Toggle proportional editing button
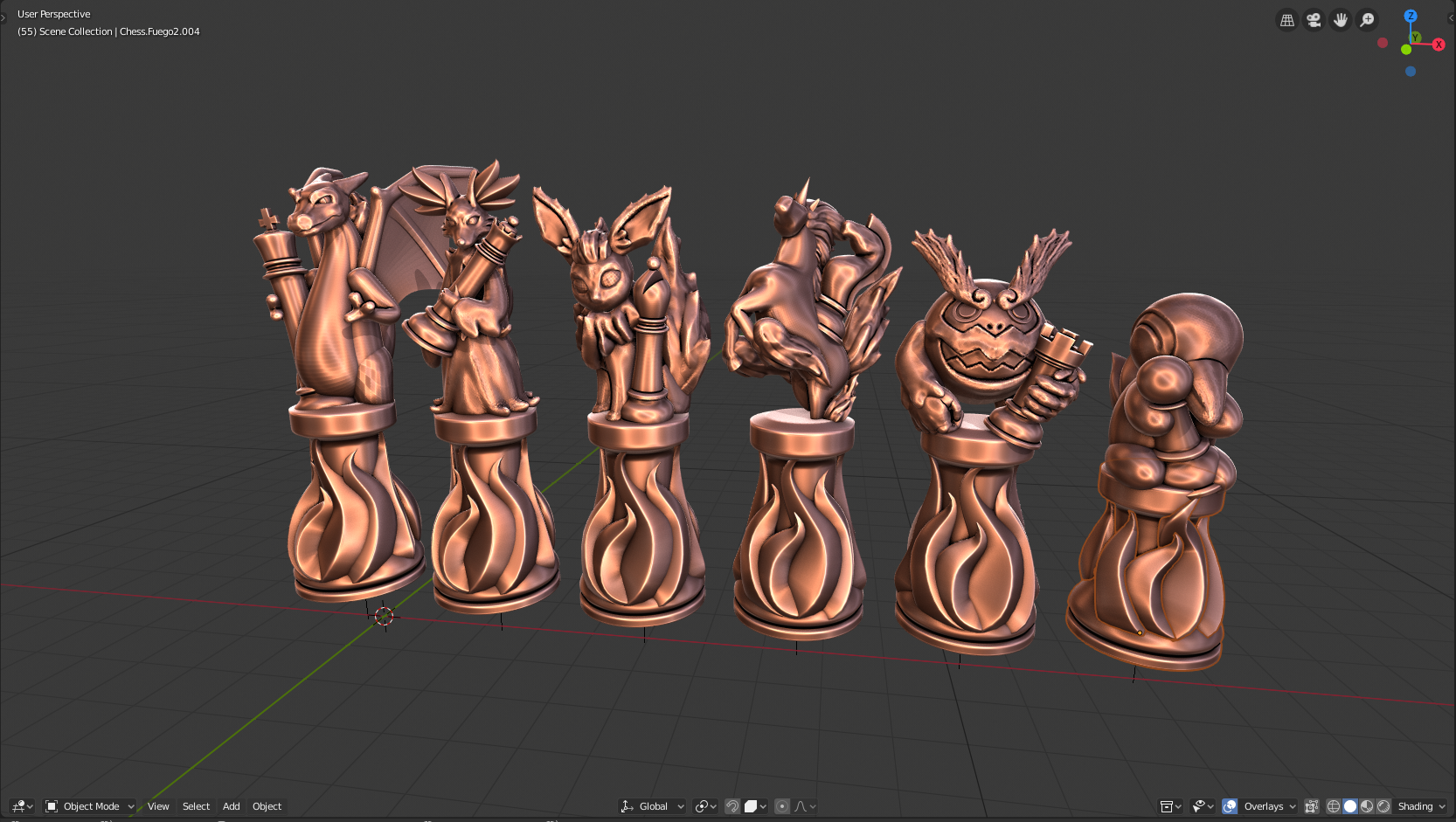The image size is (1456, 822). 782,806
